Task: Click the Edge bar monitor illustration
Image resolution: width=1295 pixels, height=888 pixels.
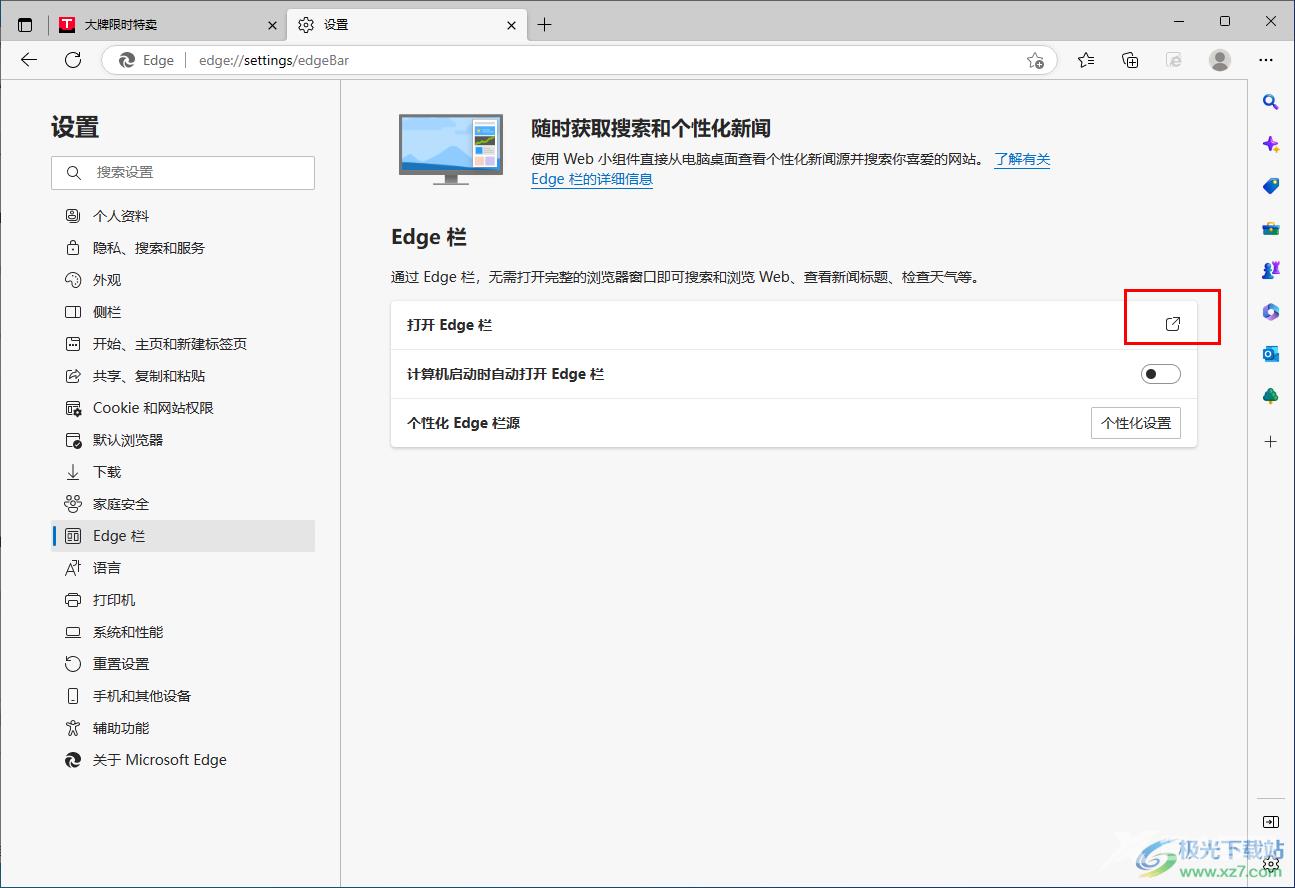Action: click(x=450, y=150)
